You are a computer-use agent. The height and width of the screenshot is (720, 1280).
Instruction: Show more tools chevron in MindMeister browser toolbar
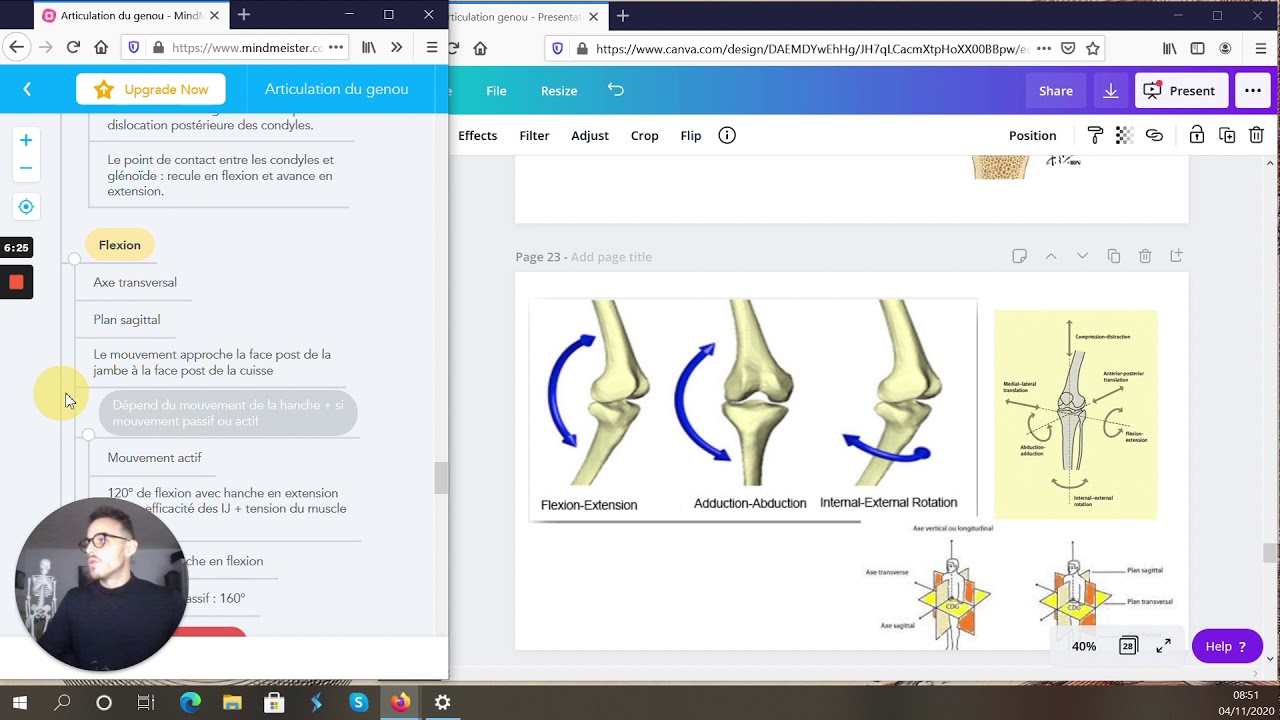[x=397, y=47]
